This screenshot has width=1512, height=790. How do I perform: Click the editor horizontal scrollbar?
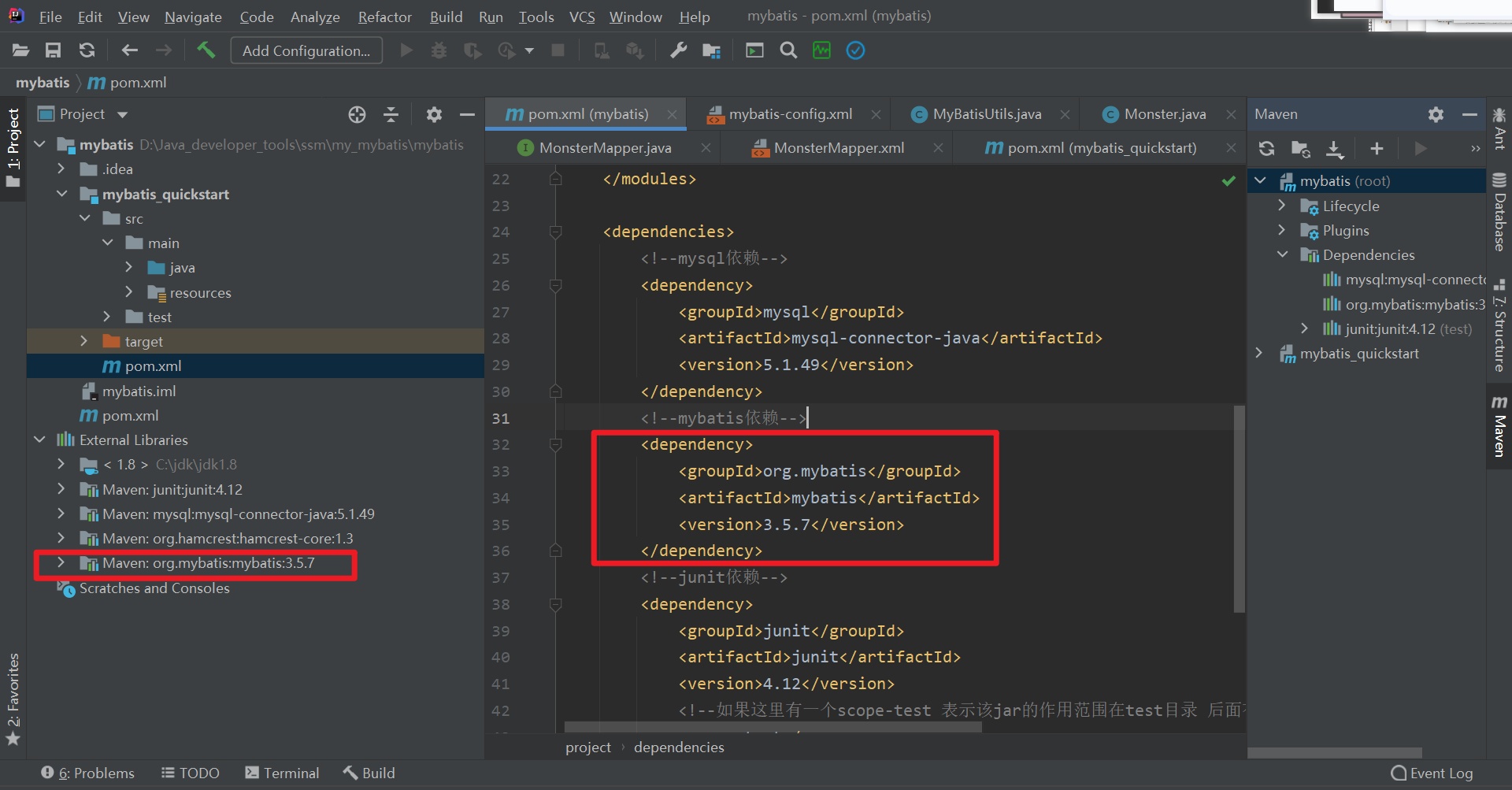[x=773, y=728]
